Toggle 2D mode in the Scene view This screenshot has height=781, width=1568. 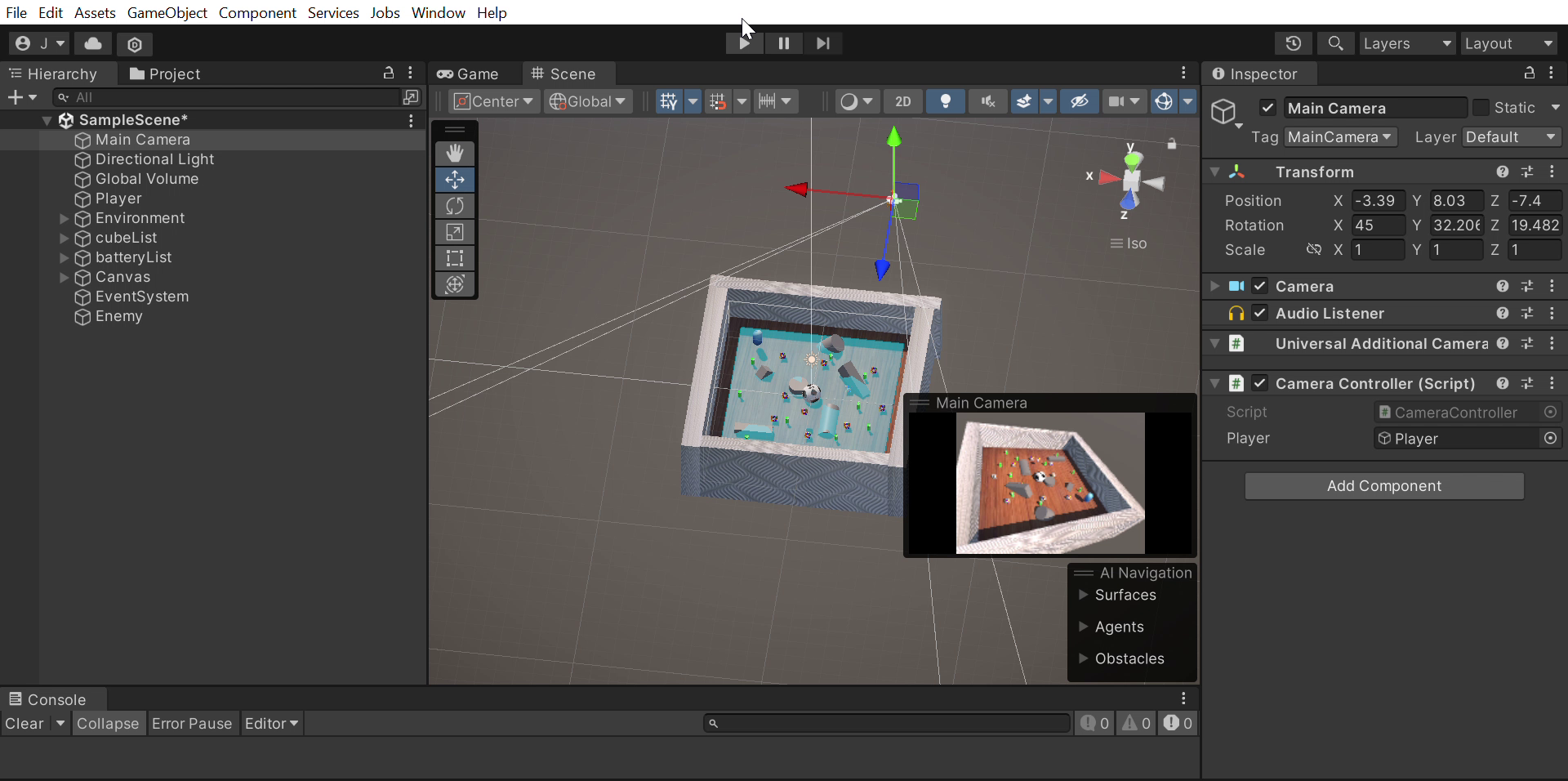902,101
